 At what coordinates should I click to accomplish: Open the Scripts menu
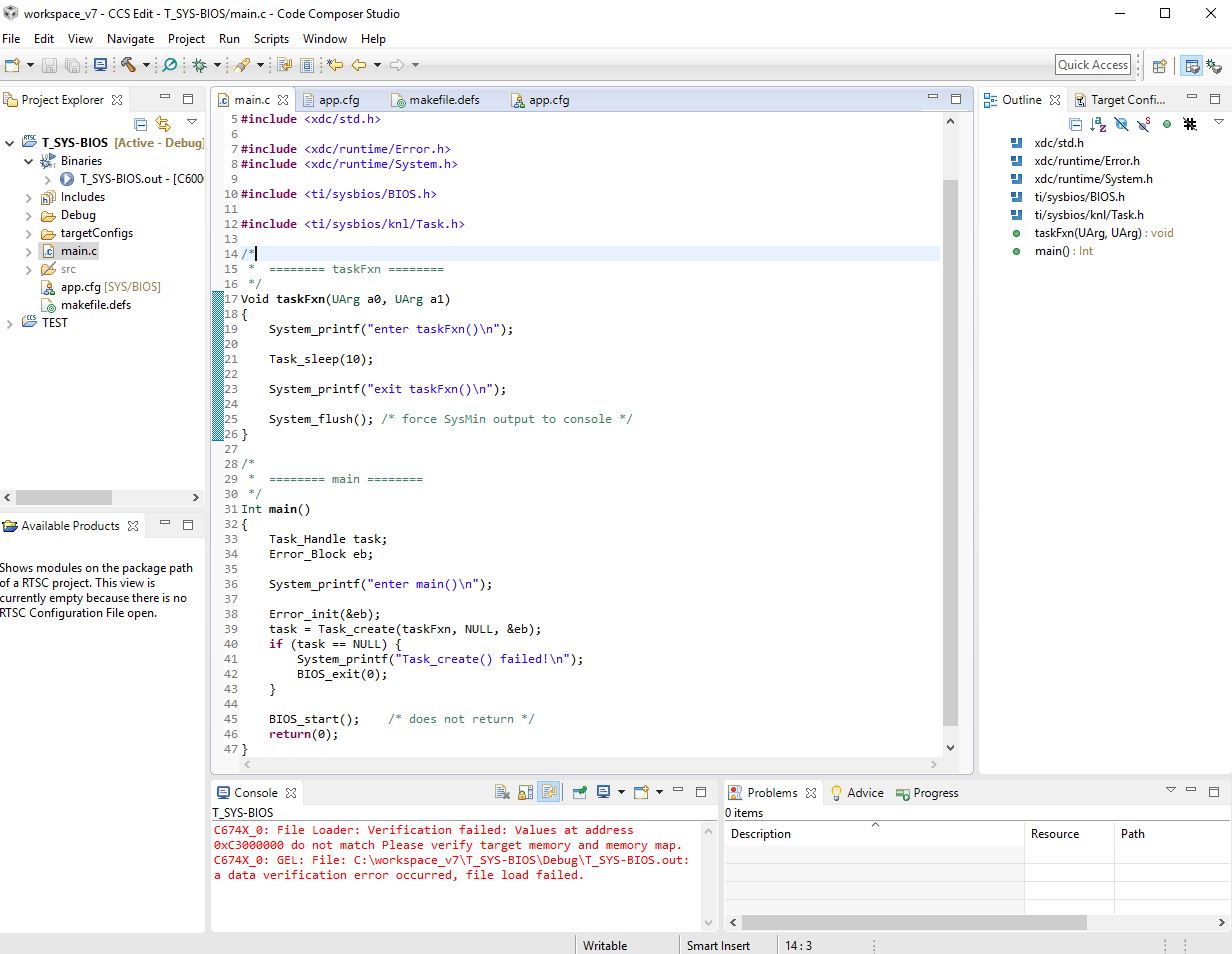click(x=271, y=39)
